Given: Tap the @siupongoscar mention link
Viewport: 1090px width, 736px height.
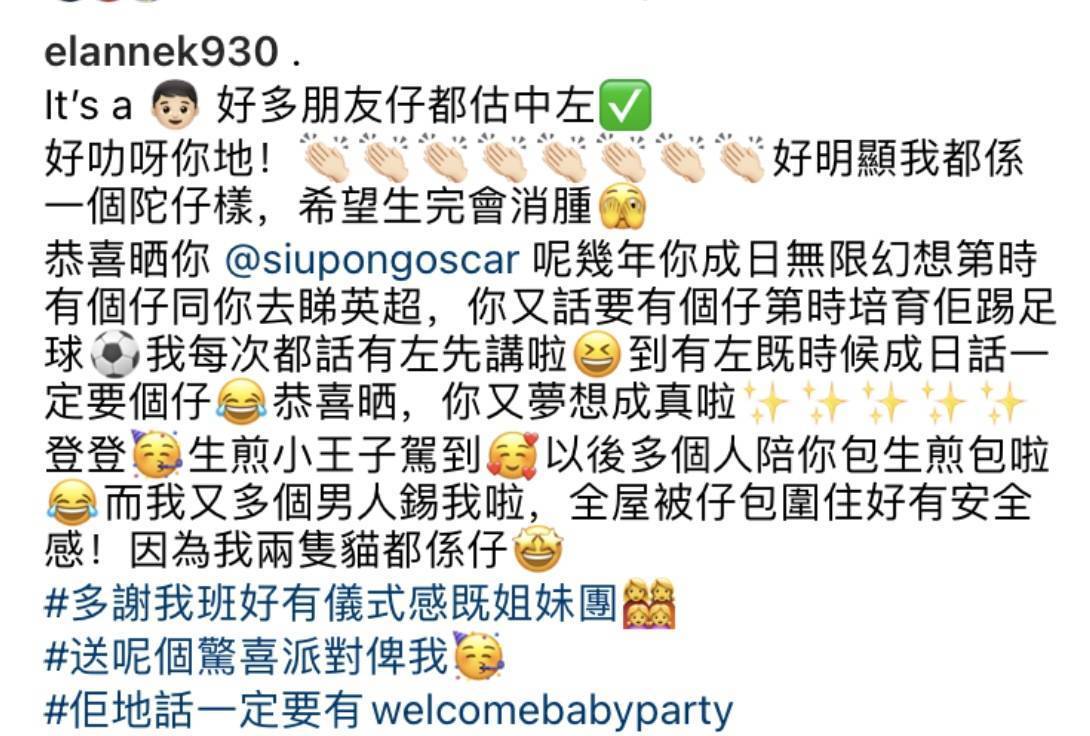Looking at the screenshot, I should point(372,259).
